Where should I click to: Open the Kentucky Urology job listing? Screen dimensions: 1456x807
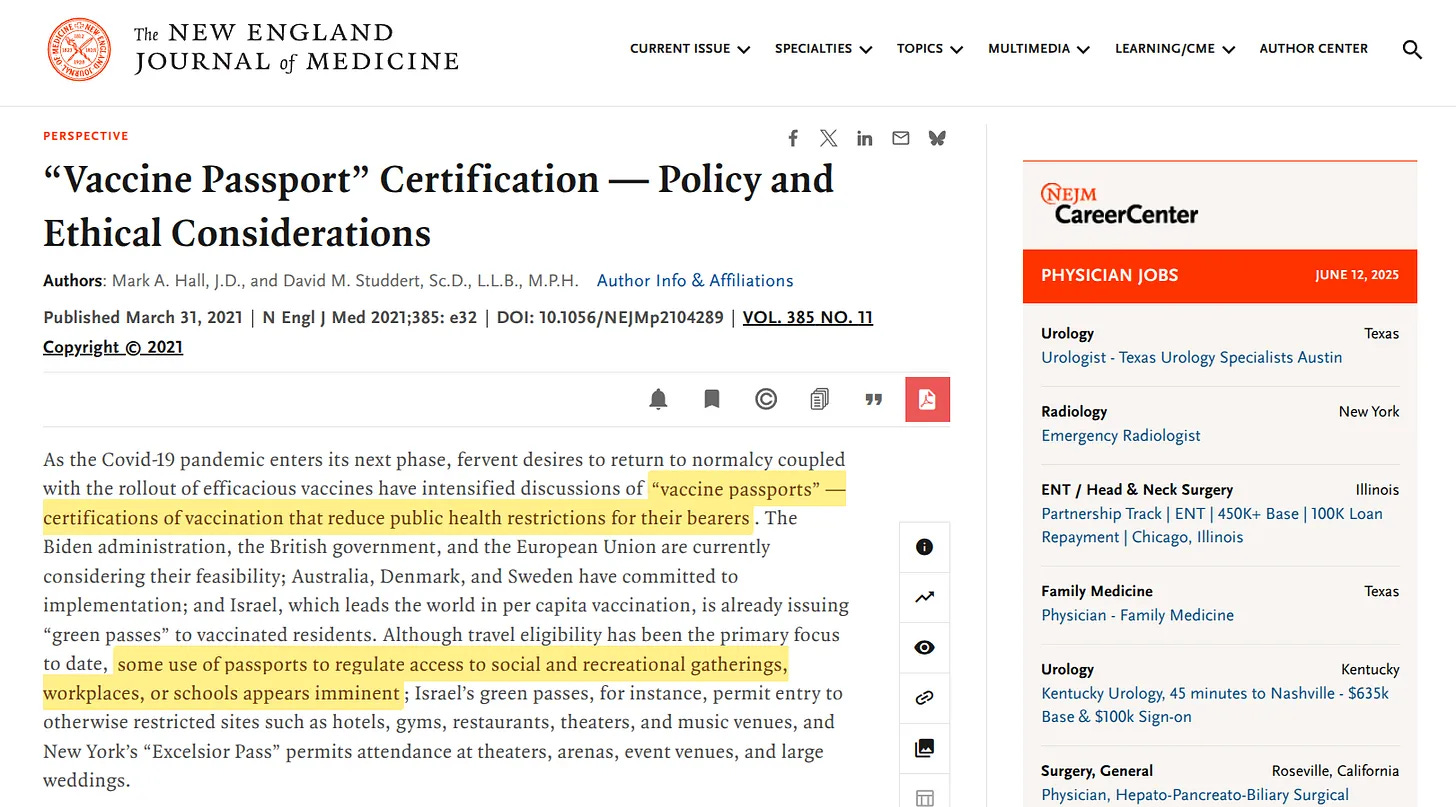1215,705
